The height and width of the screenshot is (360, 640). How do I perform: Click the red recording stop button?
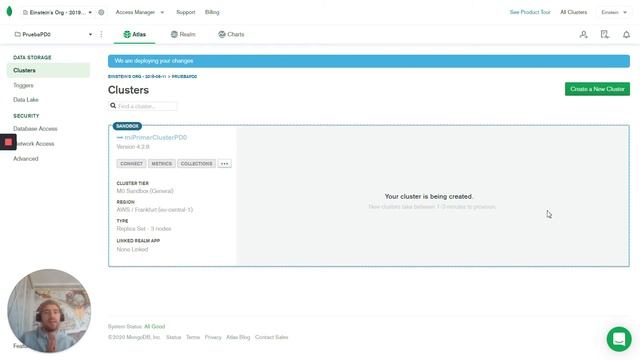[x=8, y=142]
